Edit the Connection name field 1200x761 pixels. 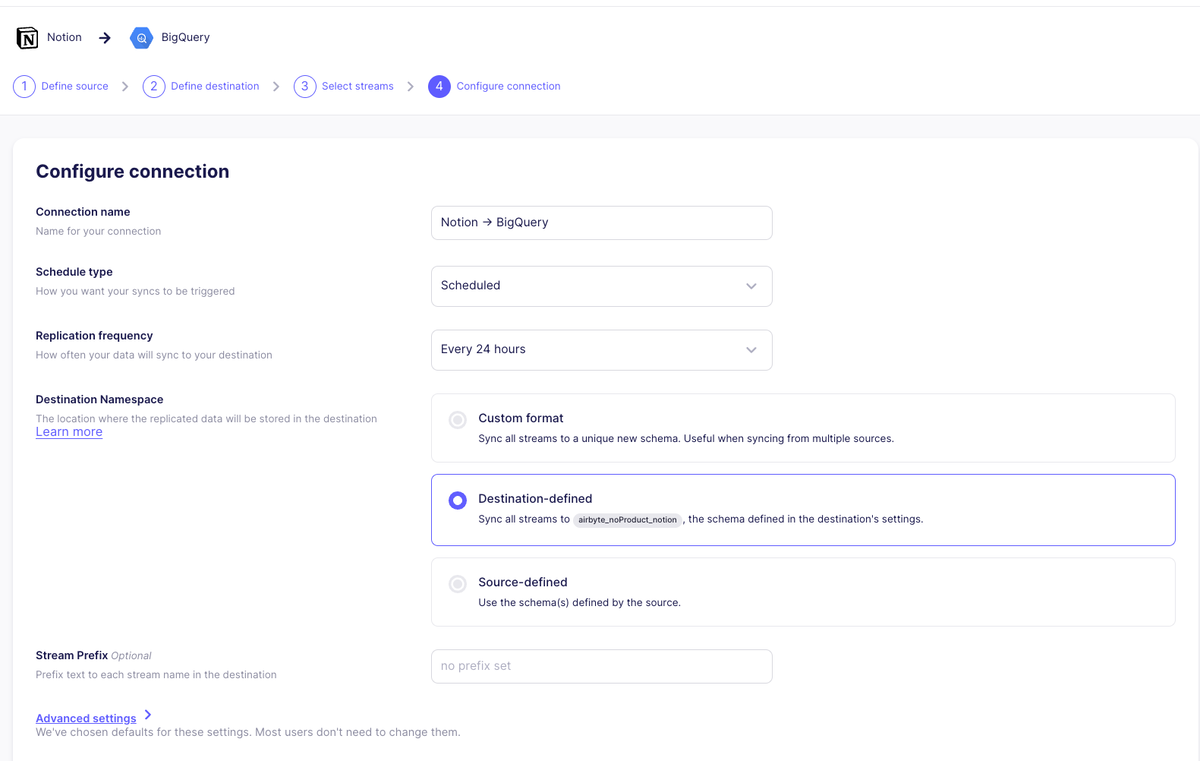pos(601,223)
